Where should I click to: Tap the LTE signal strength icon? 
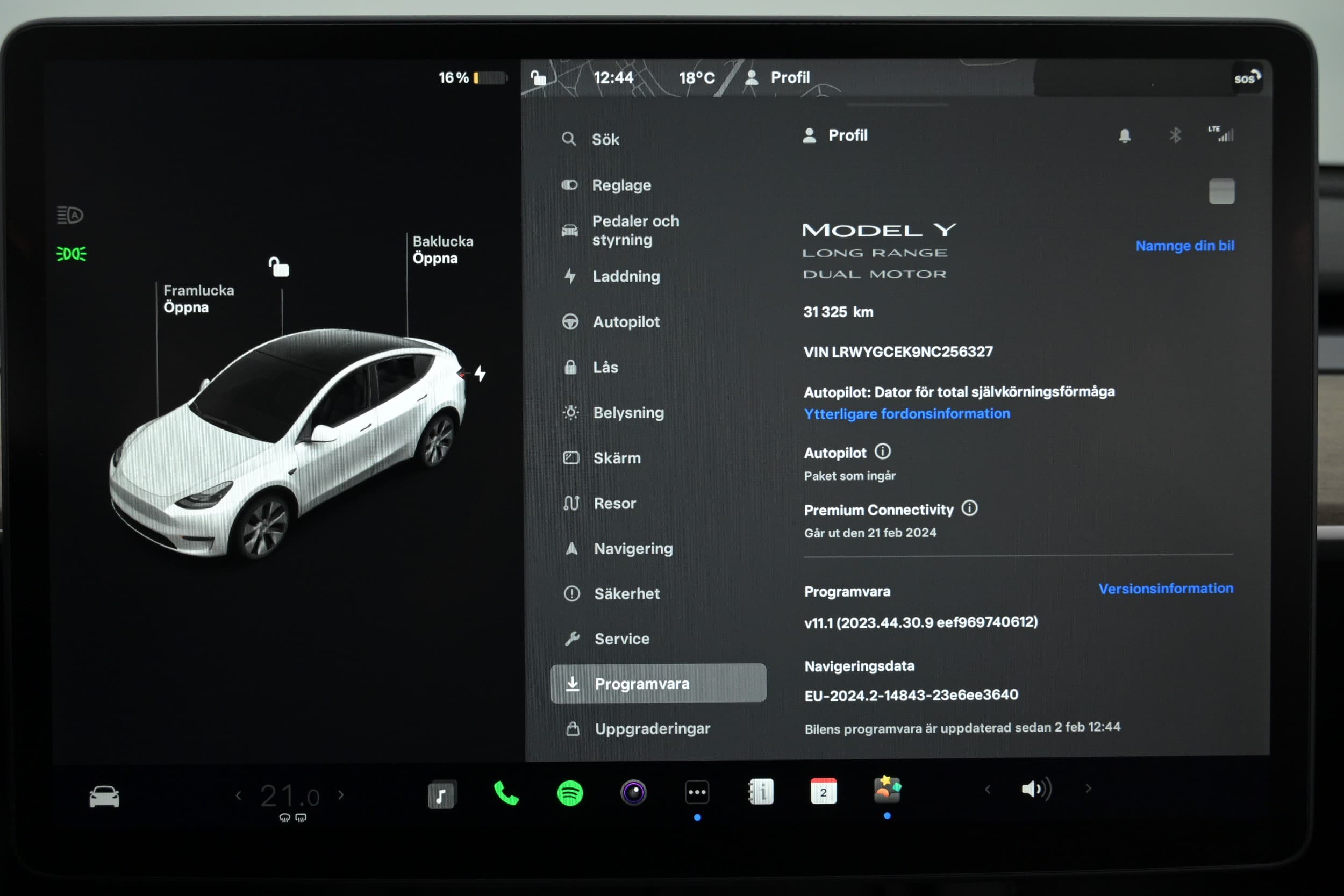tap(1221, 134)
